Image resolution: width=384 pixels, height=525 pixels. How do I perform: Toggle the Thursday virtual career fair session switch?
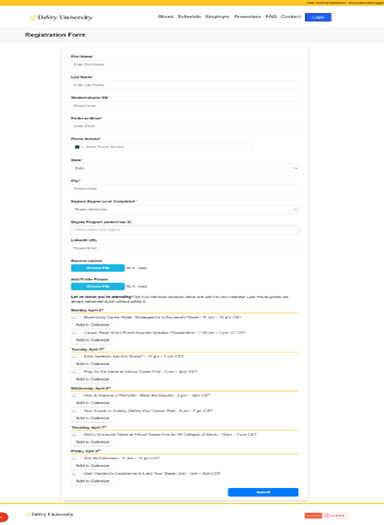click(76, 434)
